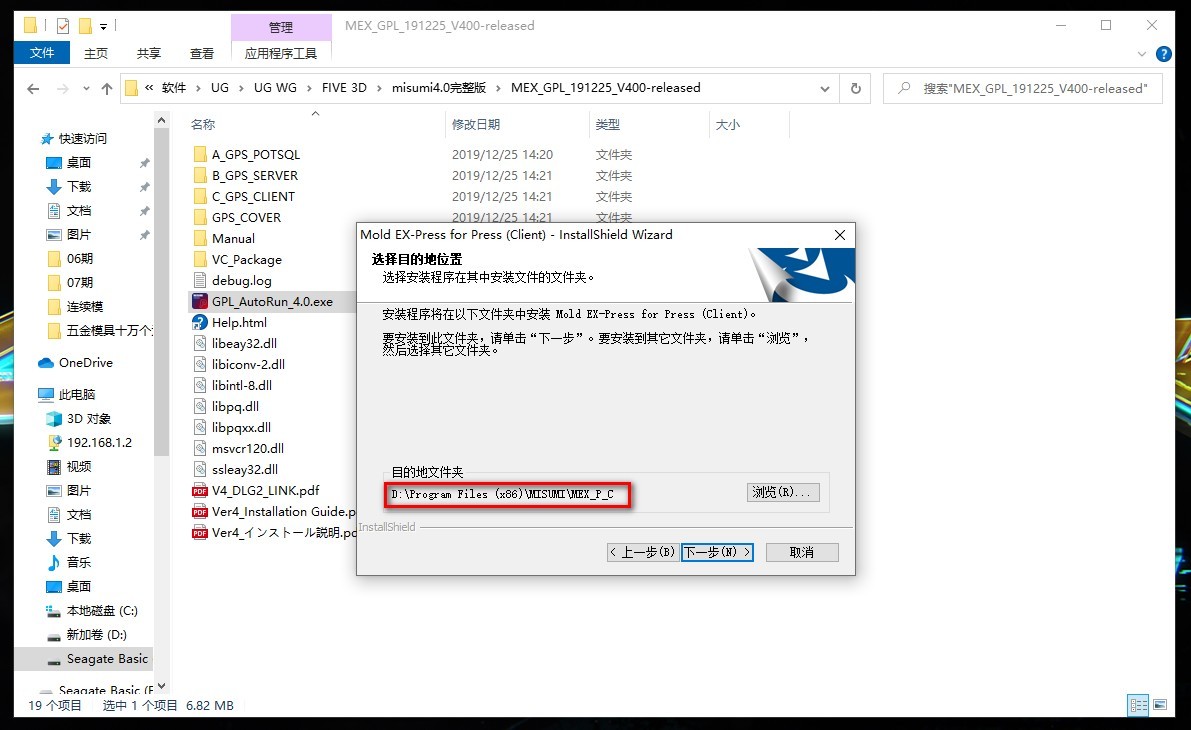1191x730 pixels.
Task: Go back with the back arrow
Action: point(32,88)
